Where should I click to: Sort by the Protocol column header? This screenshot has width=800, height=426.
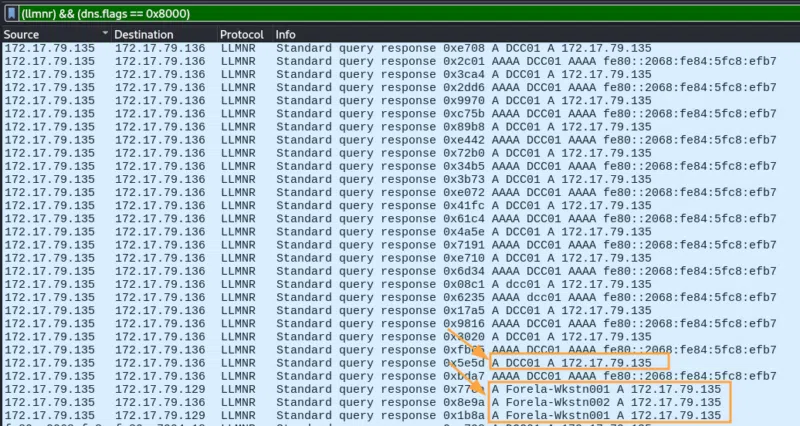244,34
